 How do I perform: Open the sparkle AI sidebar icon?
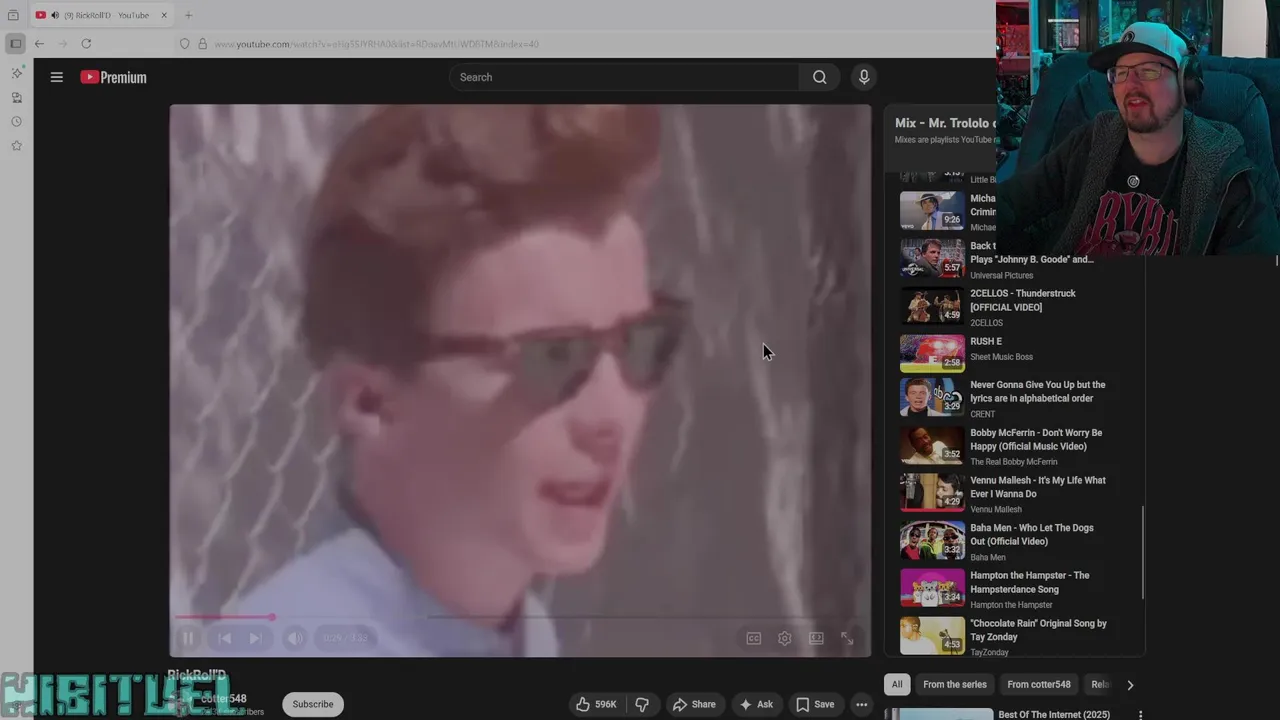pos(16,74)
